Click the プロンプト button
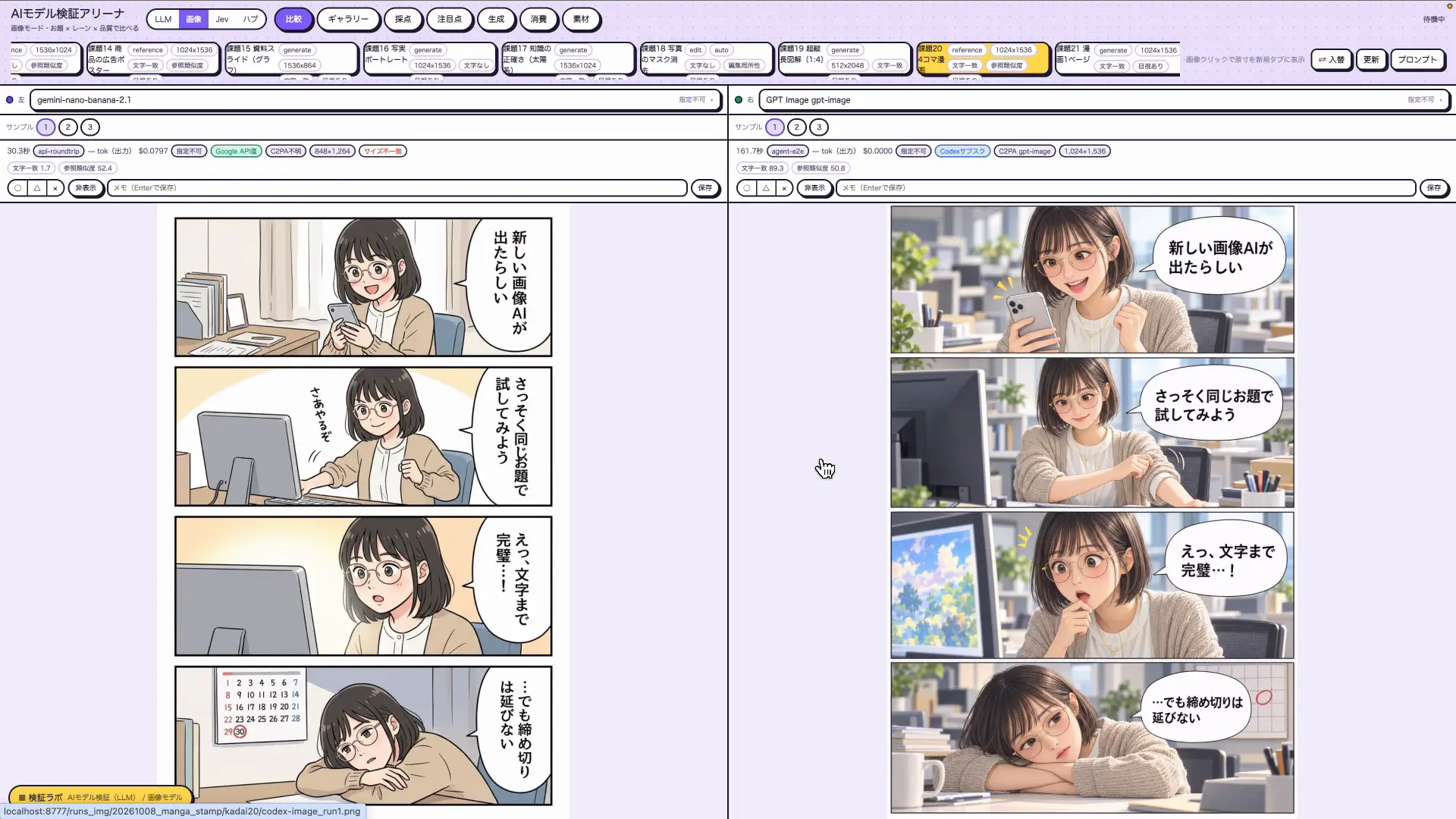The height and width of the screenshot is (819, 1456). 1417,59
